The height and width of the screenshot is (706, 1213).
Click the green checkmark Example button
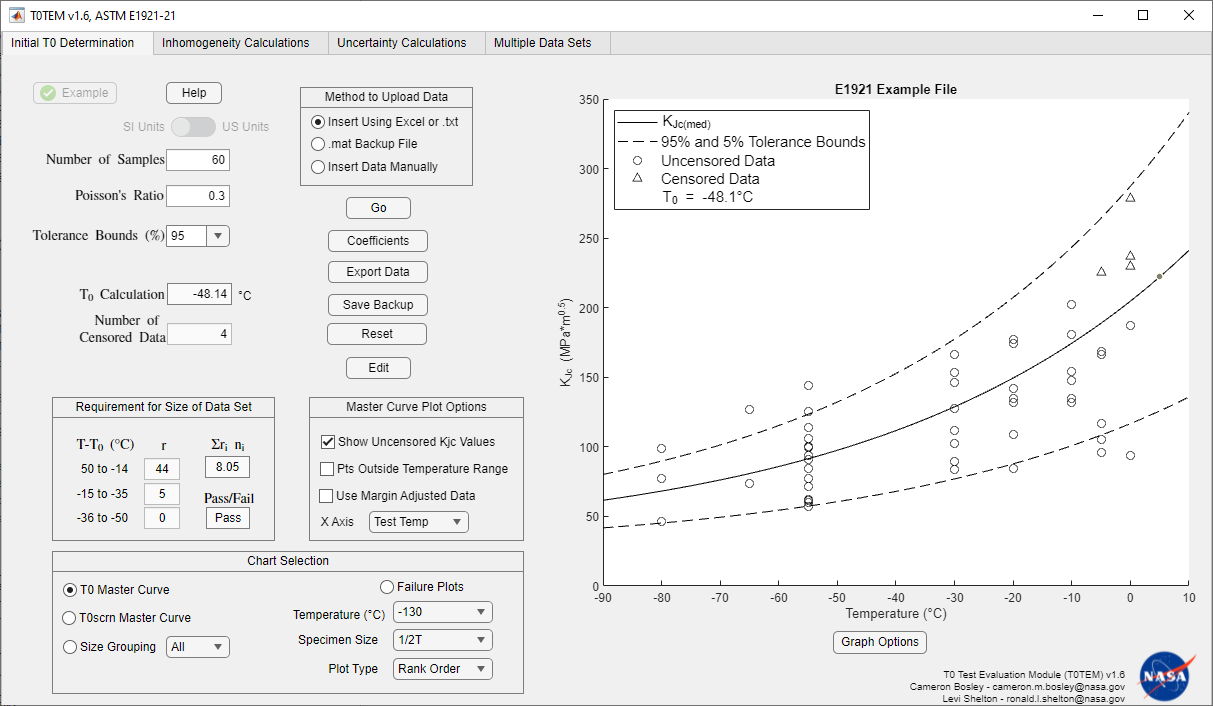click(x=75, y=93)
